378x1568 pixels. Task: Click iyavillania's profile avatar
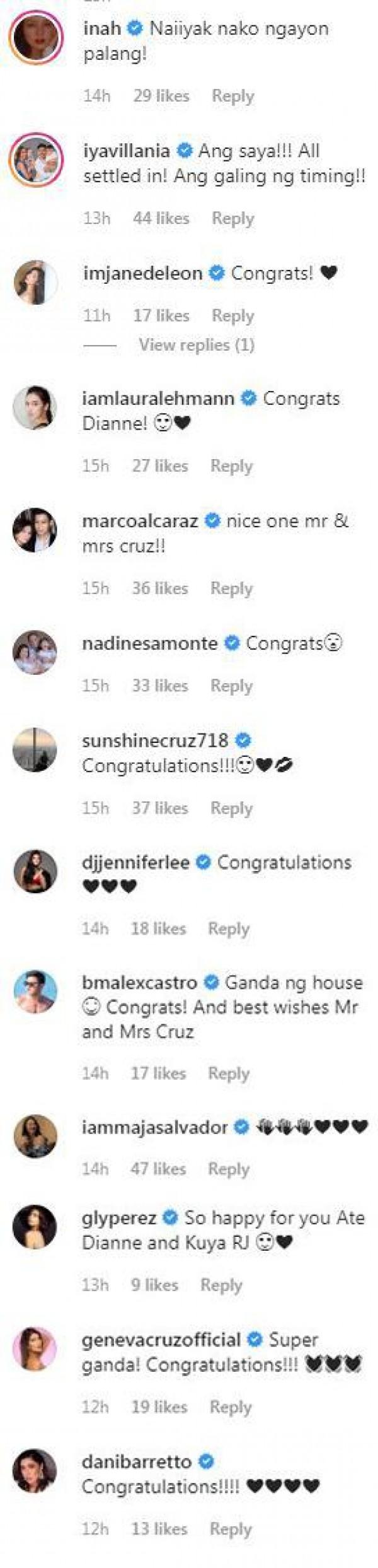click(x=37, y=160)
